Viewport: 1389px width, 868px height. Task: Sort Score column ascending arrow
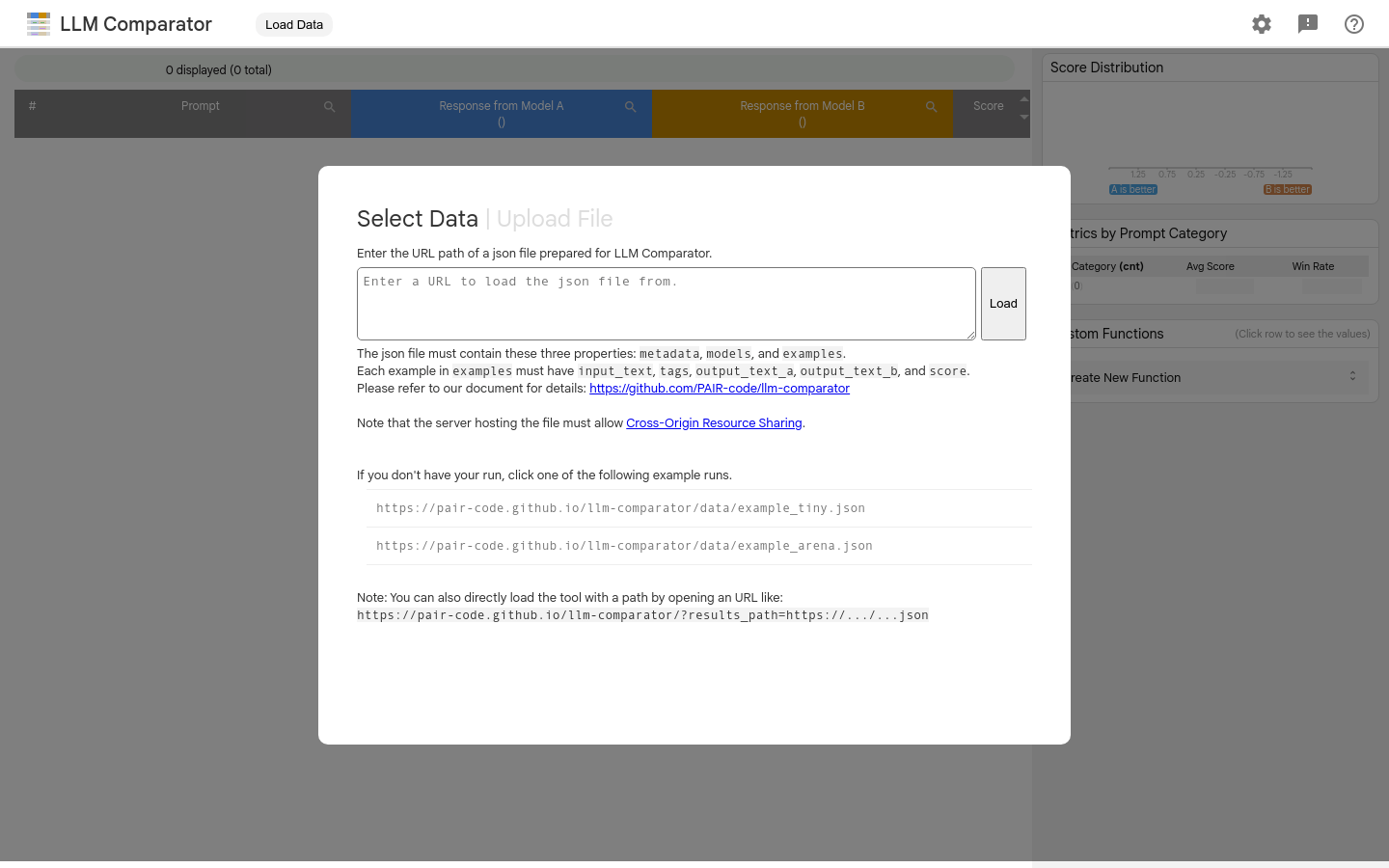pyautogui.click(x=1024, y=98)
